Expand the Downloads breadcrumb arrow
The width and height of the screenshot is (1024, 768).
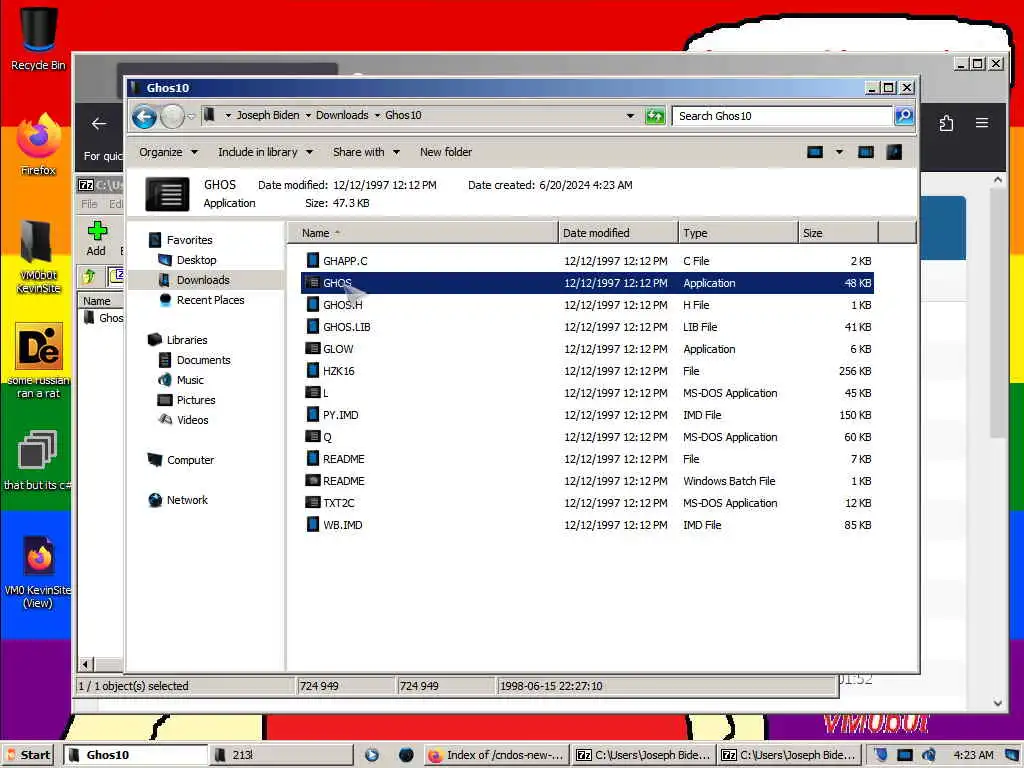click(377, 116)
